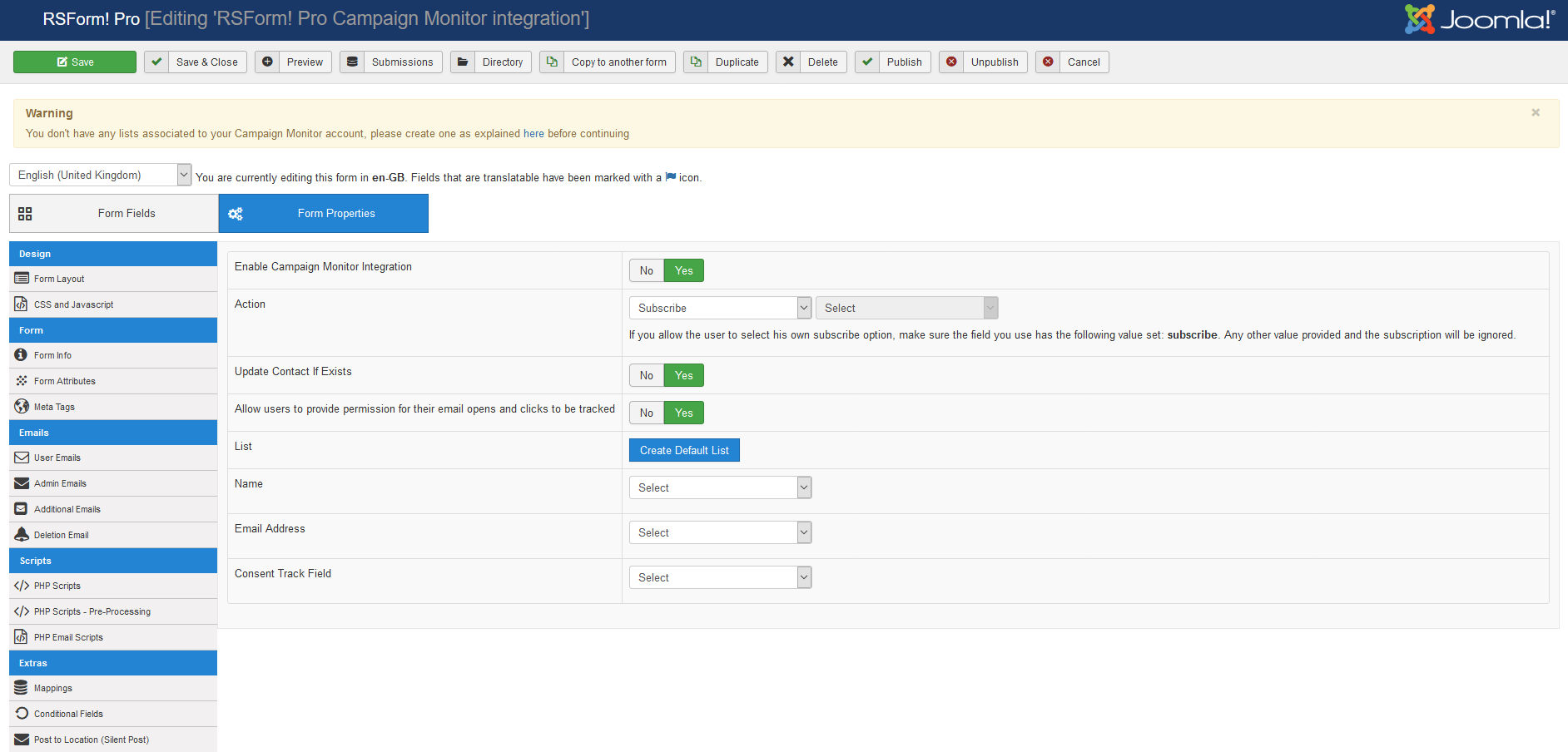Open the disabled Select dropdown beside Action
The height and width of the screenshot is (752, 1568).
click(906, 308)
